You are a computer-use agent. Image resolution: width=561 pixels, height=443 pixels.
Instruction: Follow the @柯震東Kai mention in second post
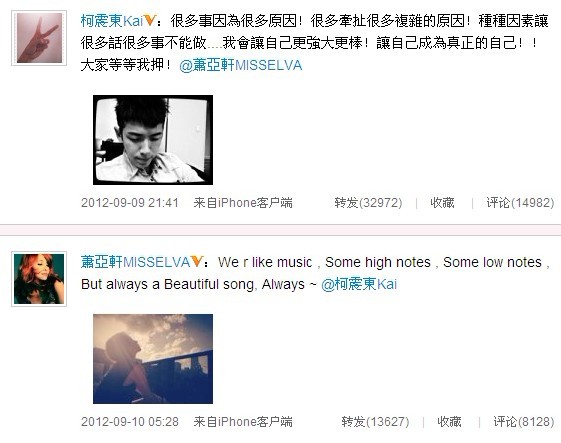pyautogui.click(x=359, y=284)
